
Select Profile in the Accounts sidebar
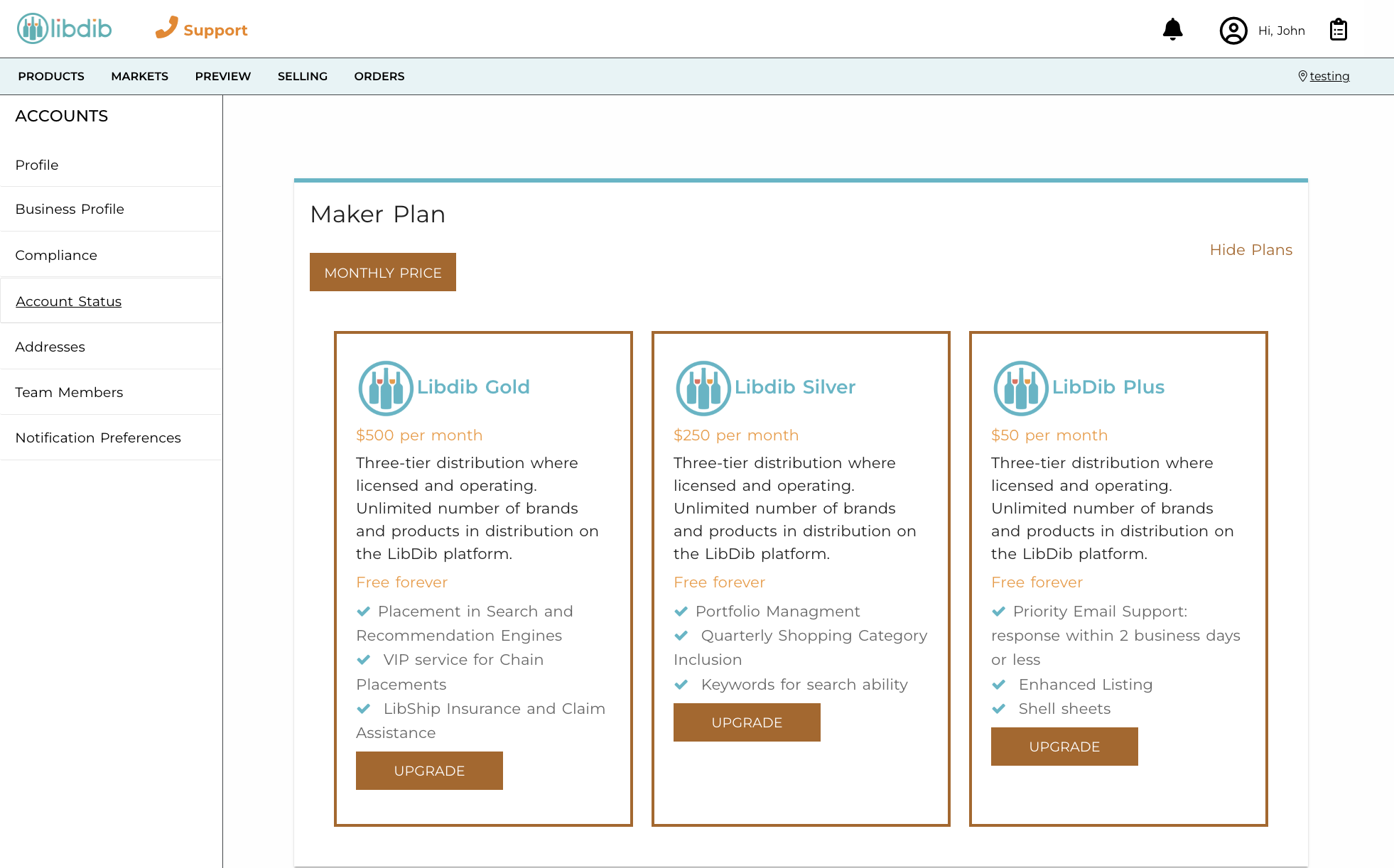pos(36,165)
